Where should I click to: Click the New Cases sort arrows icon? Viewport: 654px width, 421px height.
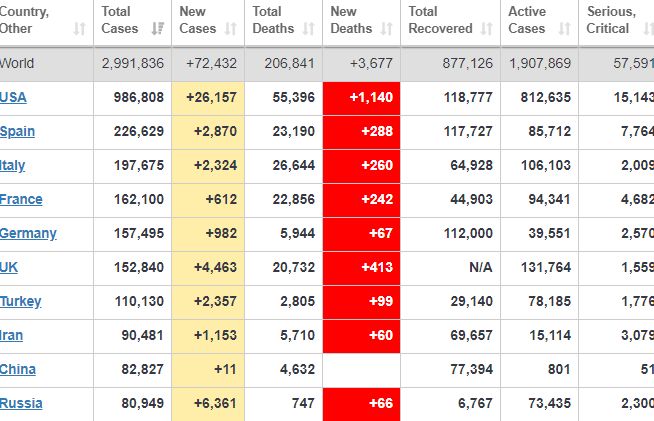231,29
